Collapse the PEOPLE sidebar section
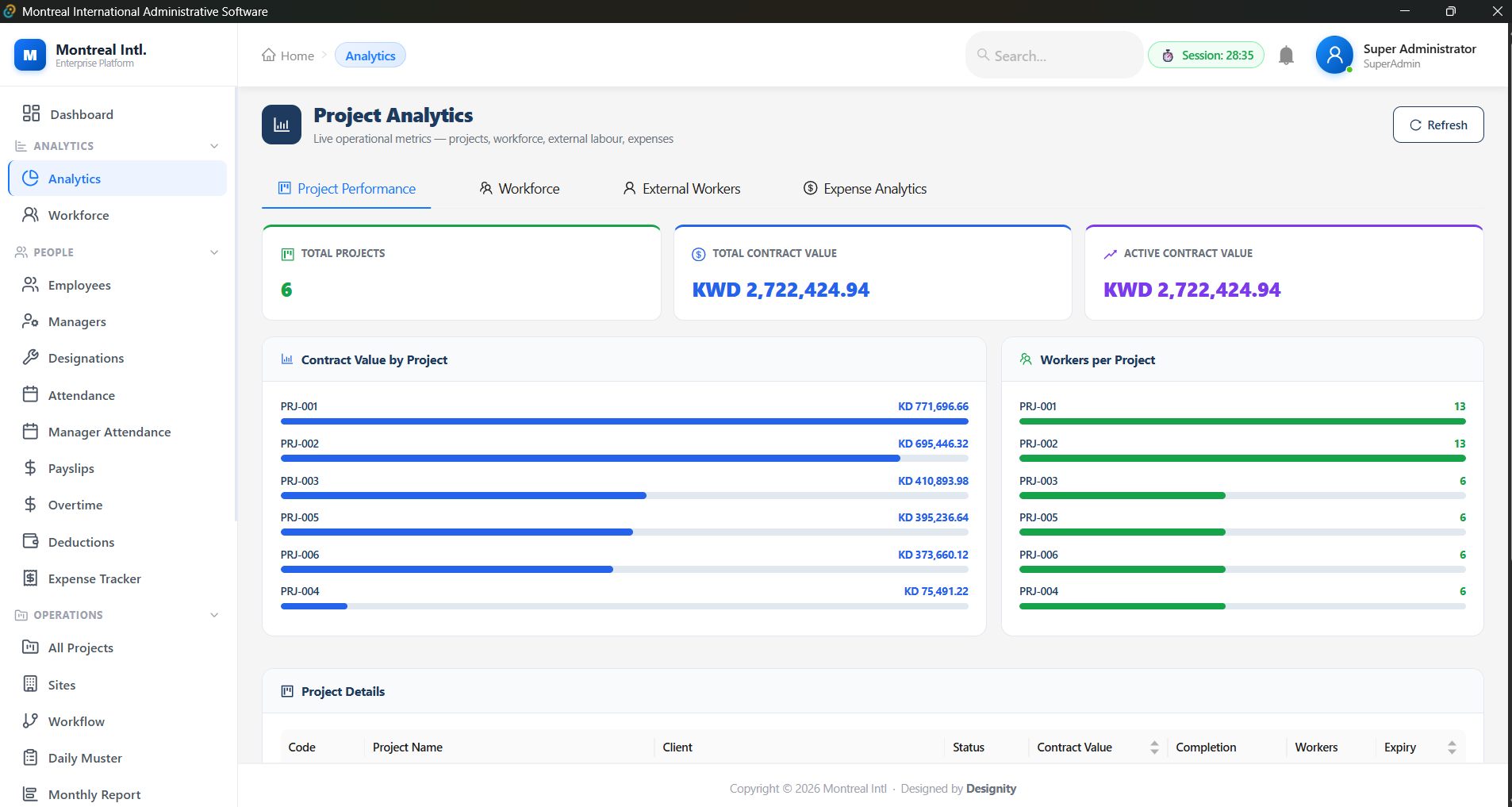The image size is (1512, 807). [x=214, y=252]
